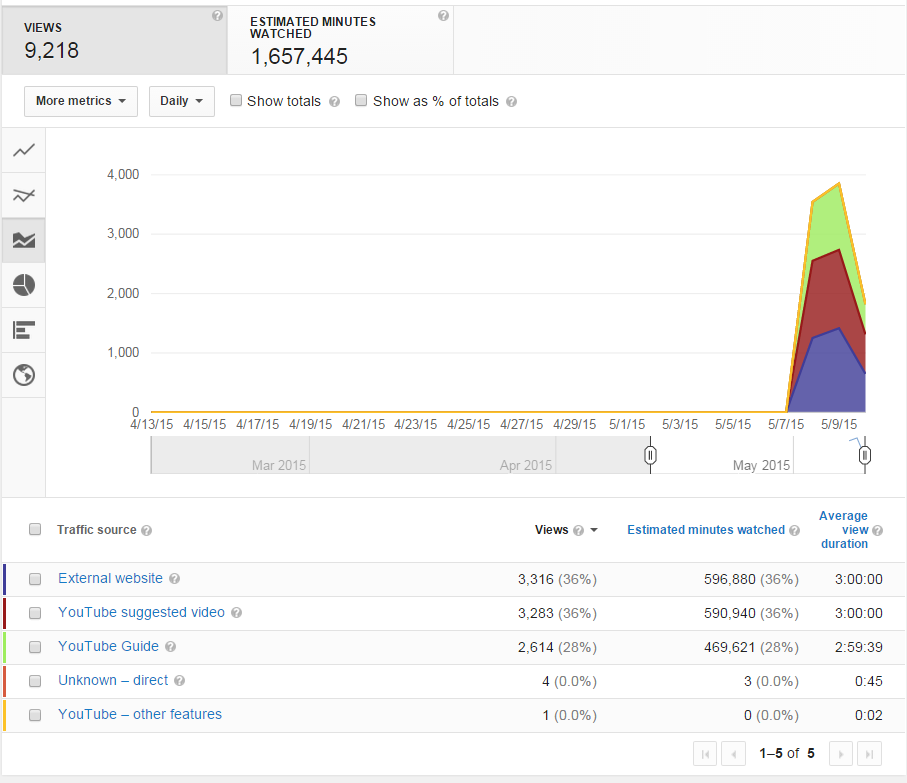Check the YouTube Guide row checkbox
The height and width of the screenshot is (783, 907).
pyautogui.click(x=35, y=647)
